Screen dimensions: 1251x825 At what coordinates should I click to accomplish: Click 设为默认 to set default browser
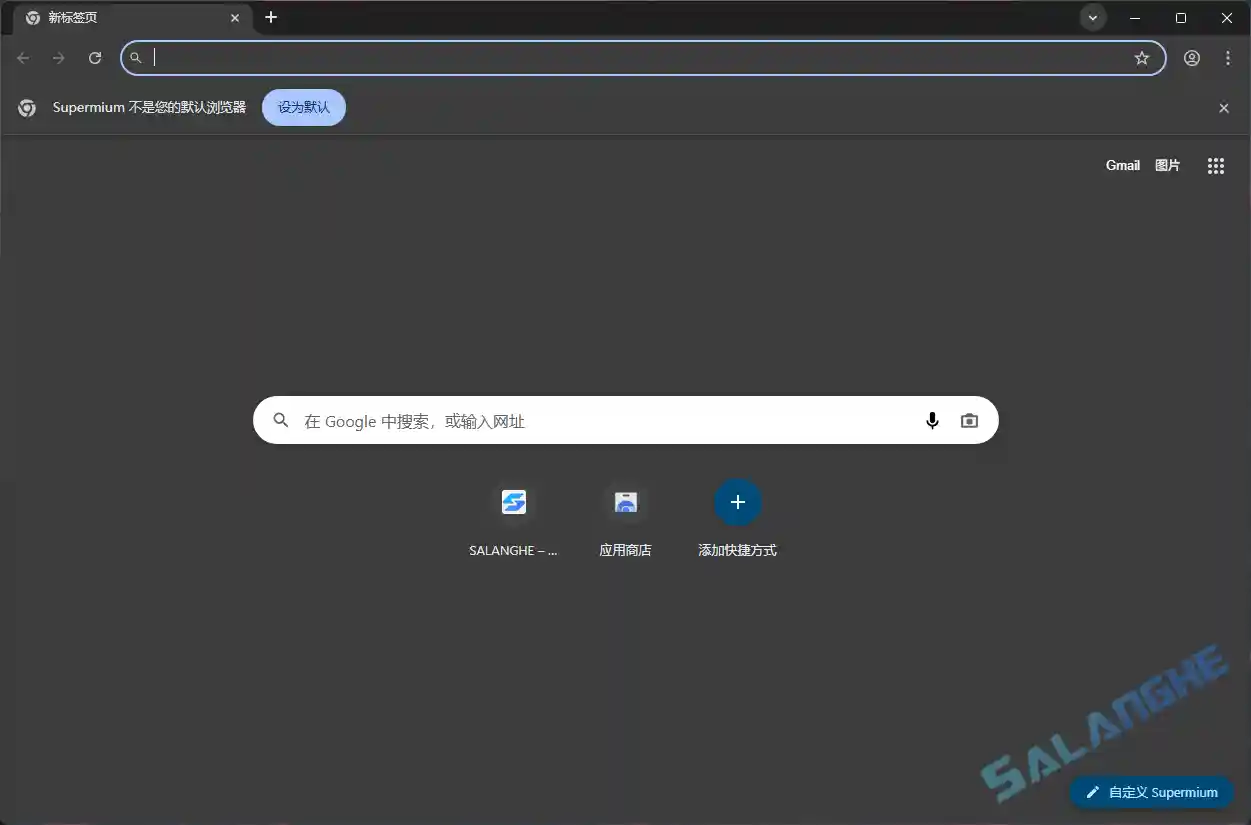(303, 107)
